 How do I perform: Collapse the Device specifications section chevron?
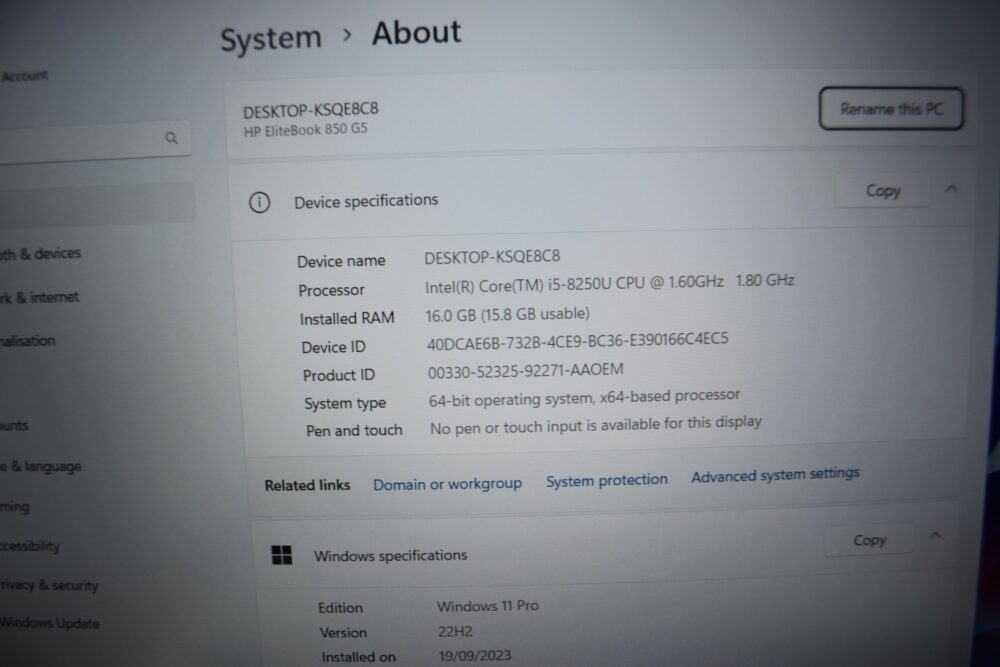click(x=951, y=189)
